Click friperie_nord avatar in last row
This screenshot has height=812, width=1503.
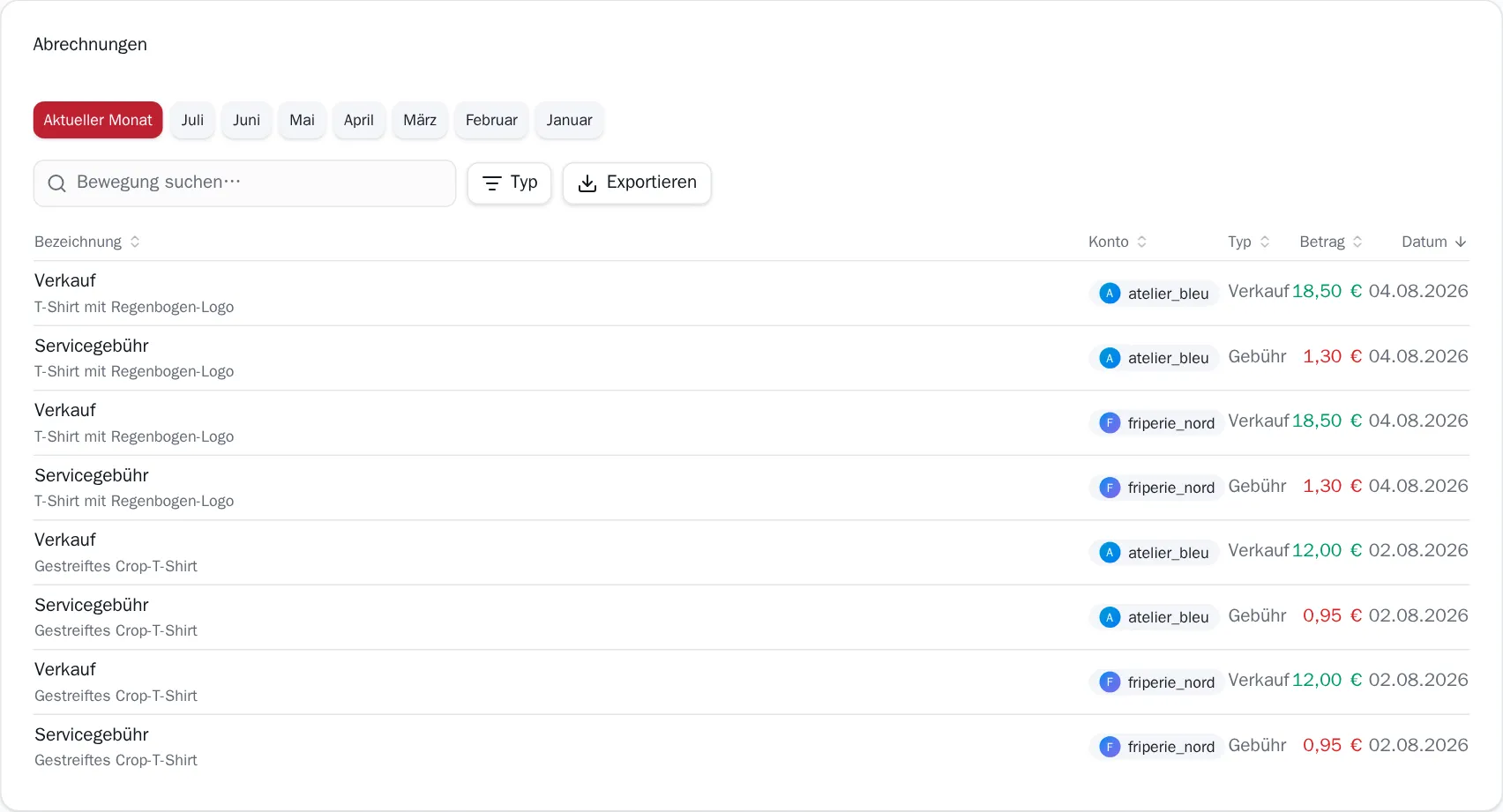click(x=1110, y=747)
